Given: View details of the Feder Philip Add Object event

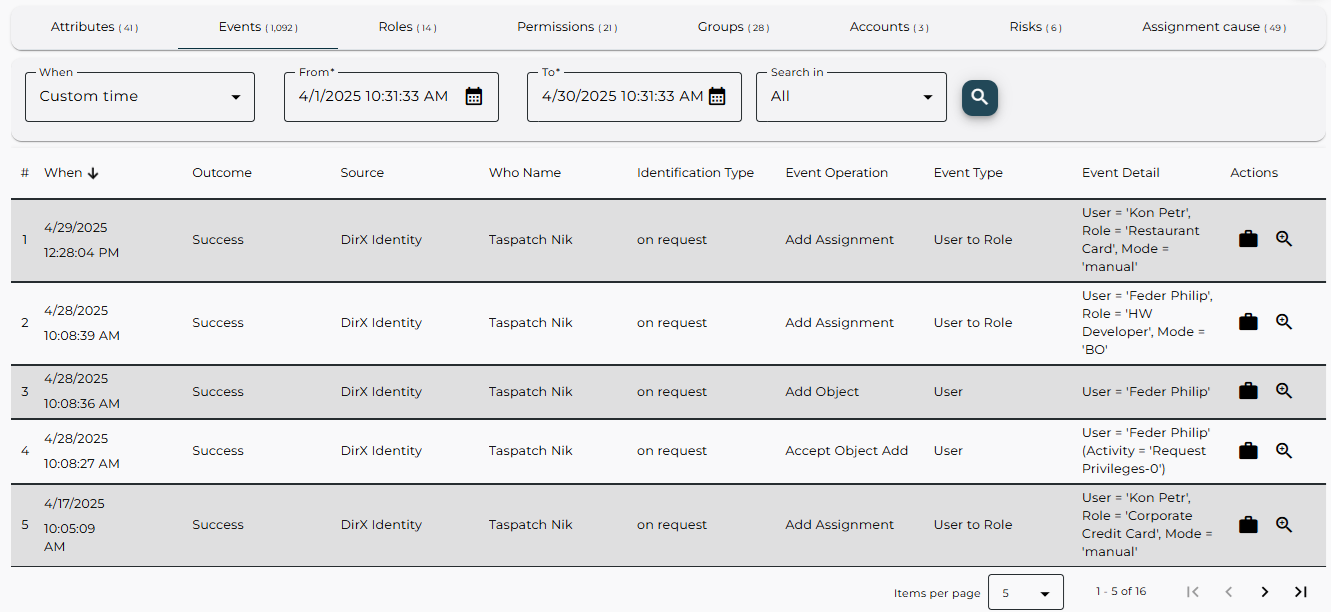Looking at the screenshot, I should 1284,391.
